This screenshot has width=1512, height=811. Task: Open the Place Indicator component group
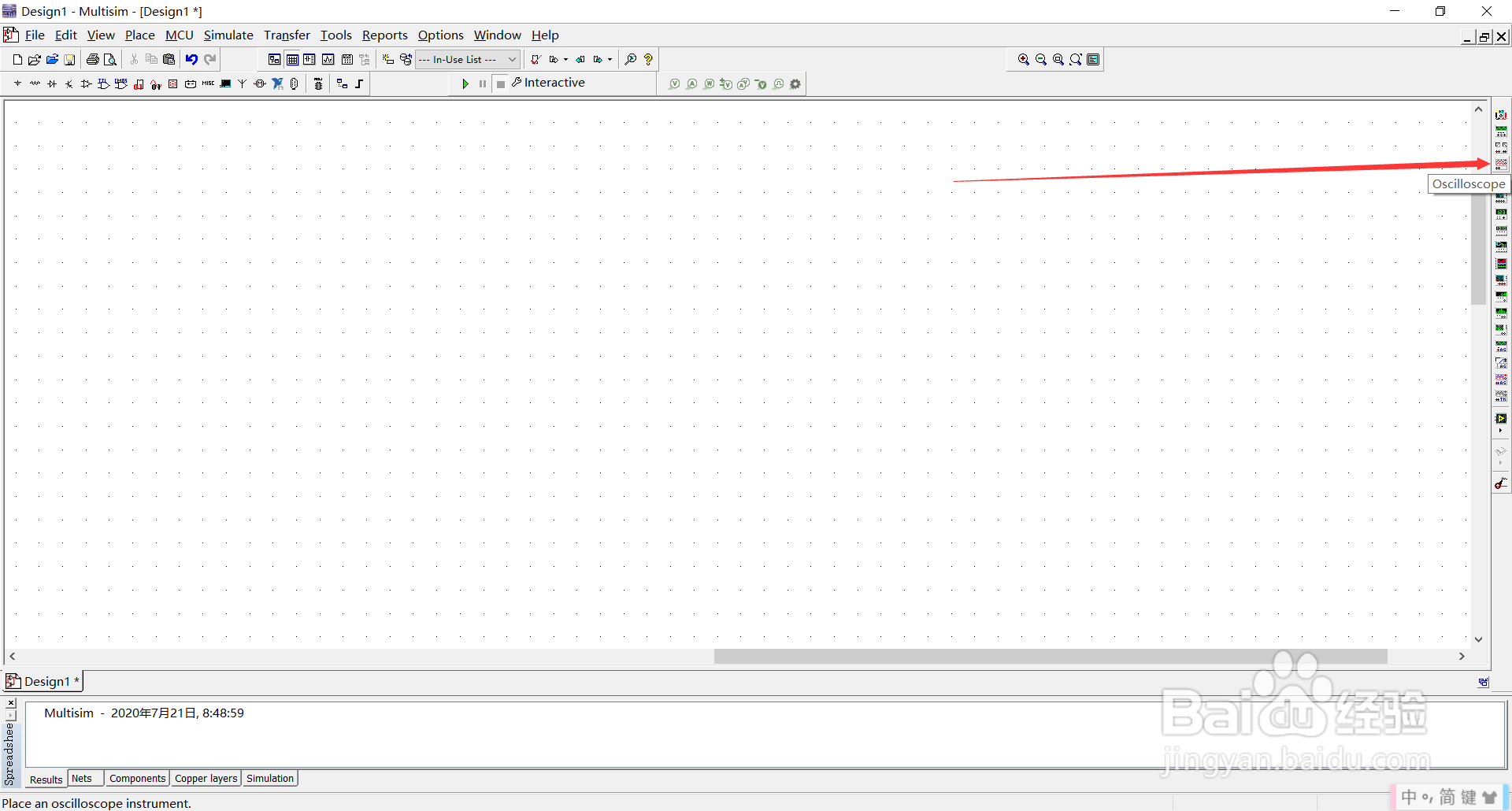point(173,83)
